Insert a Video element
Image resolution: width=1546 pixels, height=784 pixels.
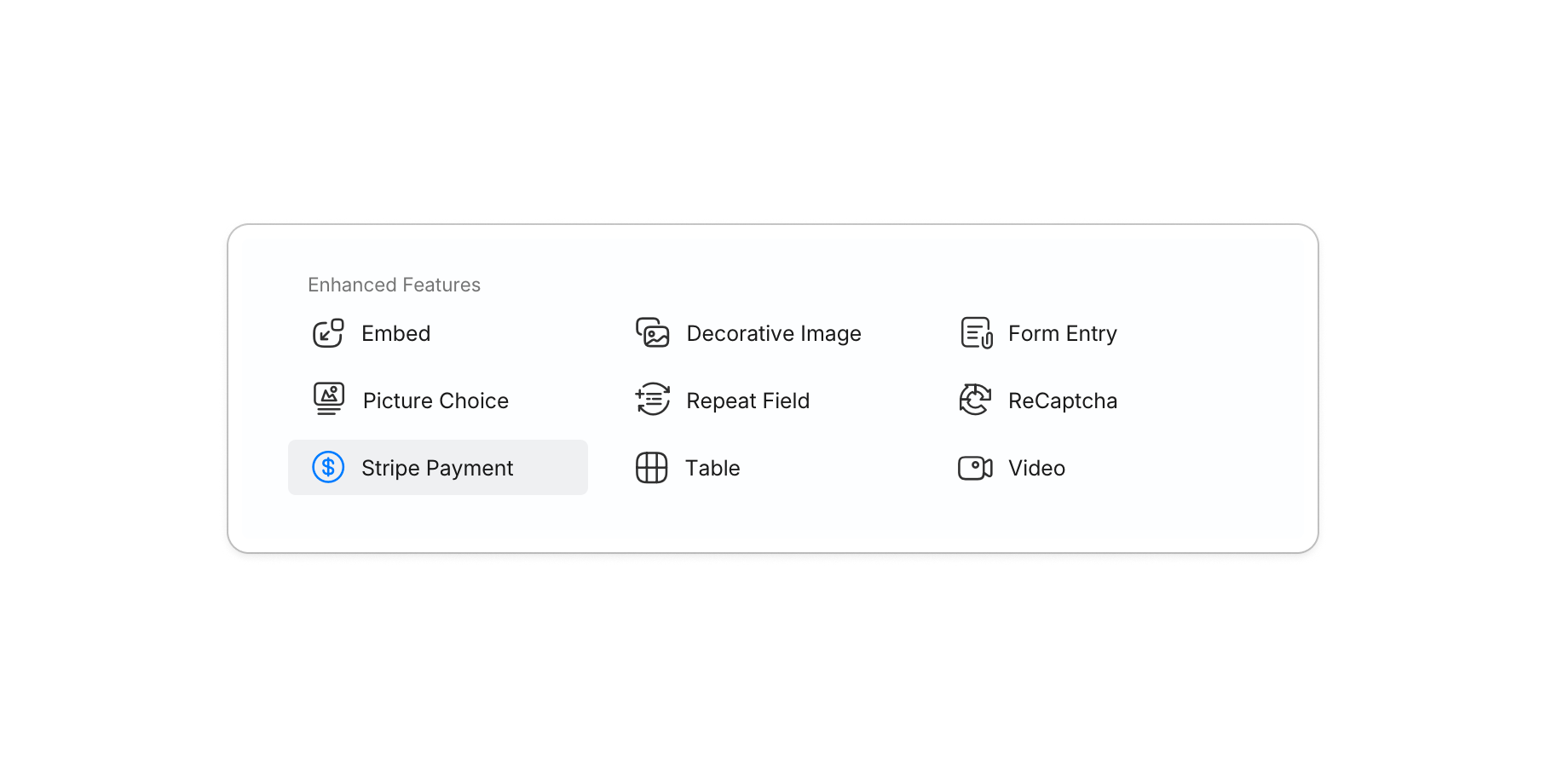(1035, 467)
